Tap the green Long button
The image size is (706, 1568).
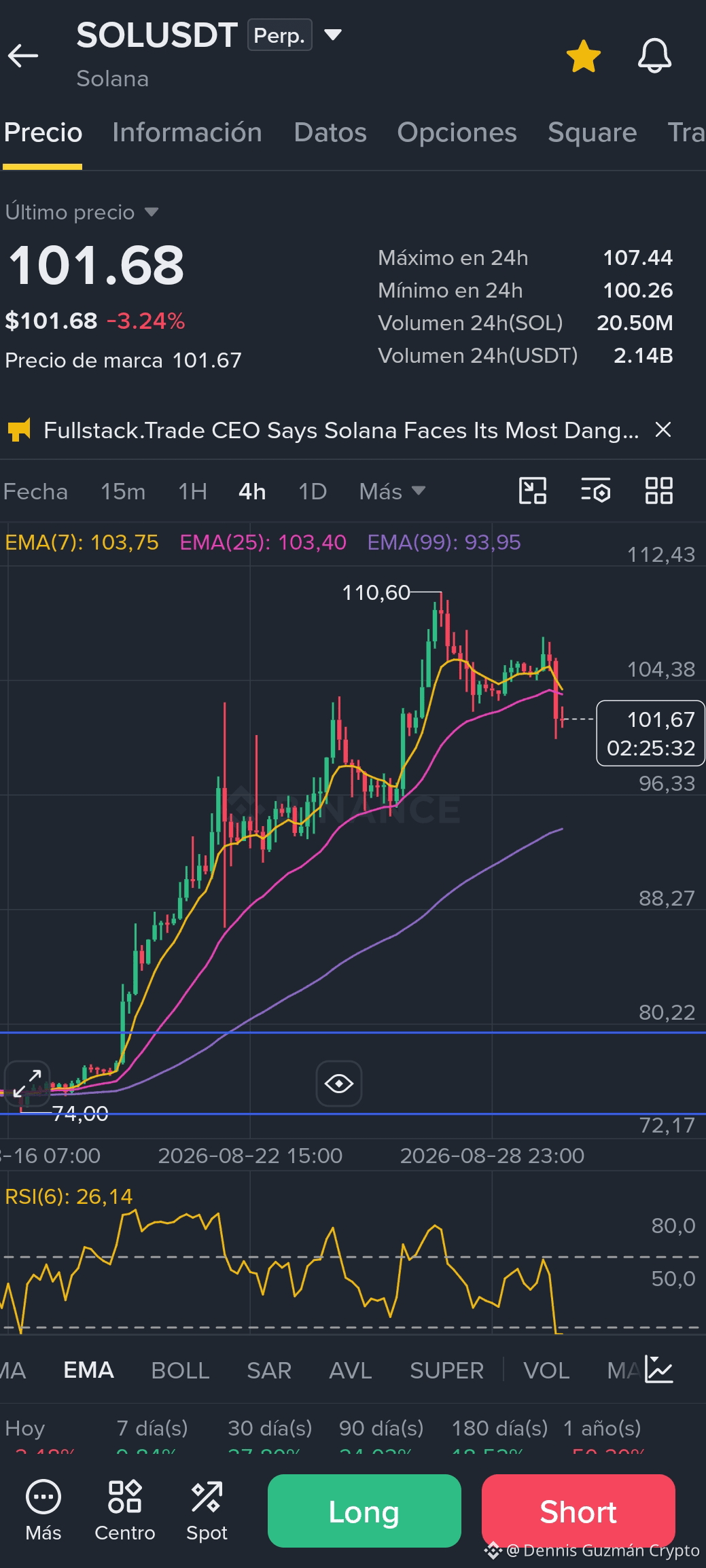pos(364,1511)
